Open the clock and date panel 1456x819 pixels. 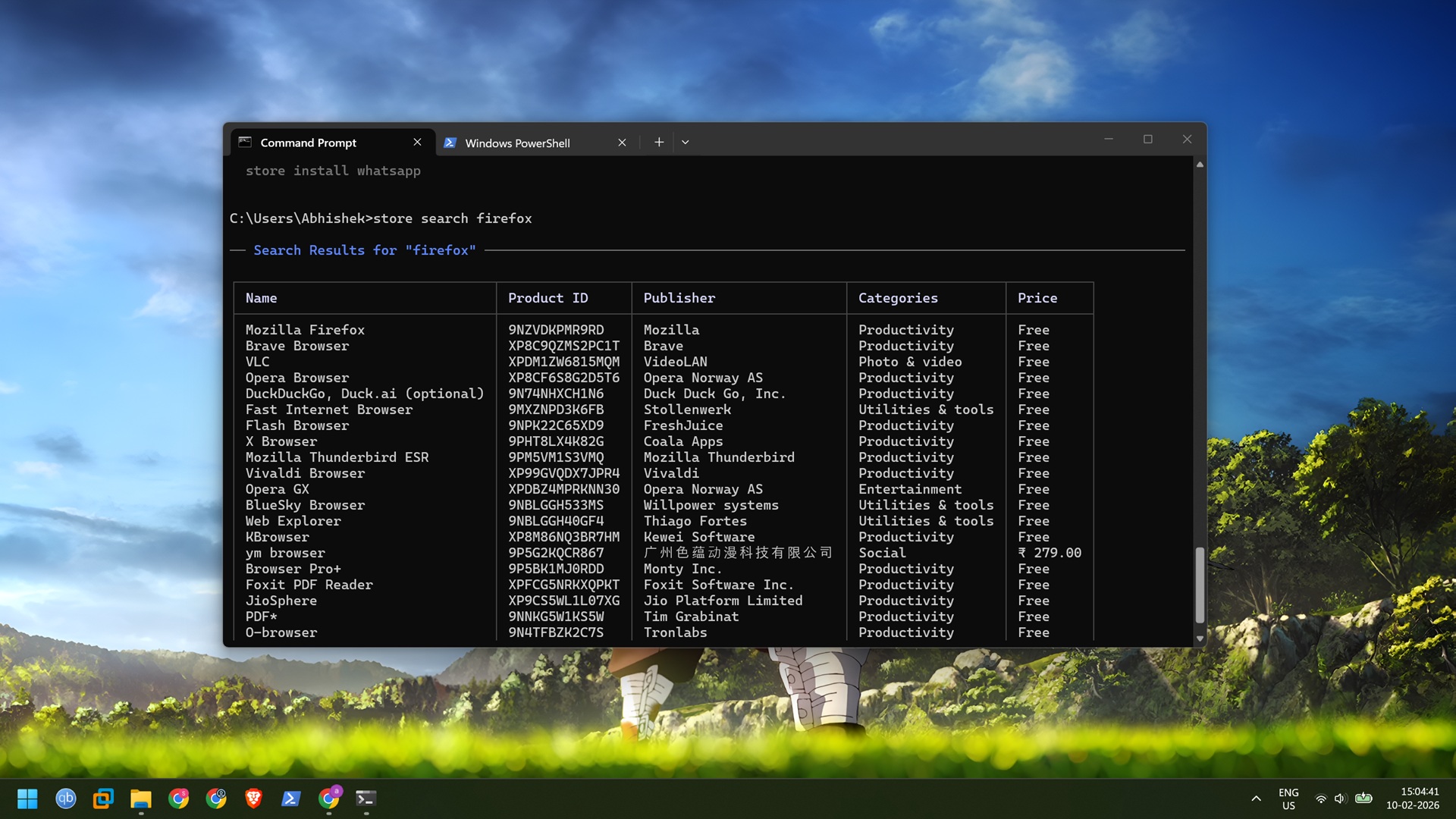[1412, 799]
